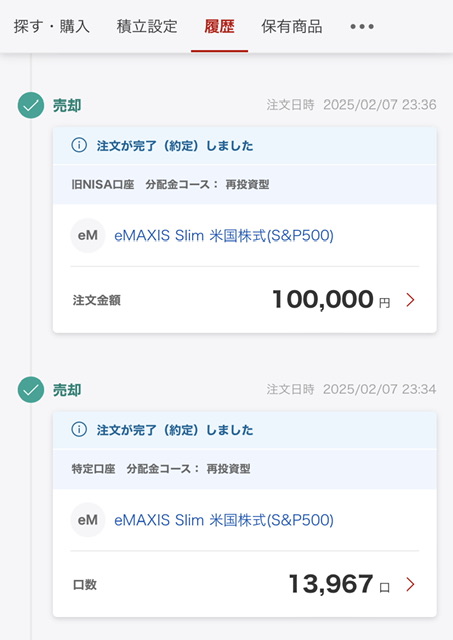Open the 探す・購入 tab
The height and width of the screenshot is (640, 453).
51,27
